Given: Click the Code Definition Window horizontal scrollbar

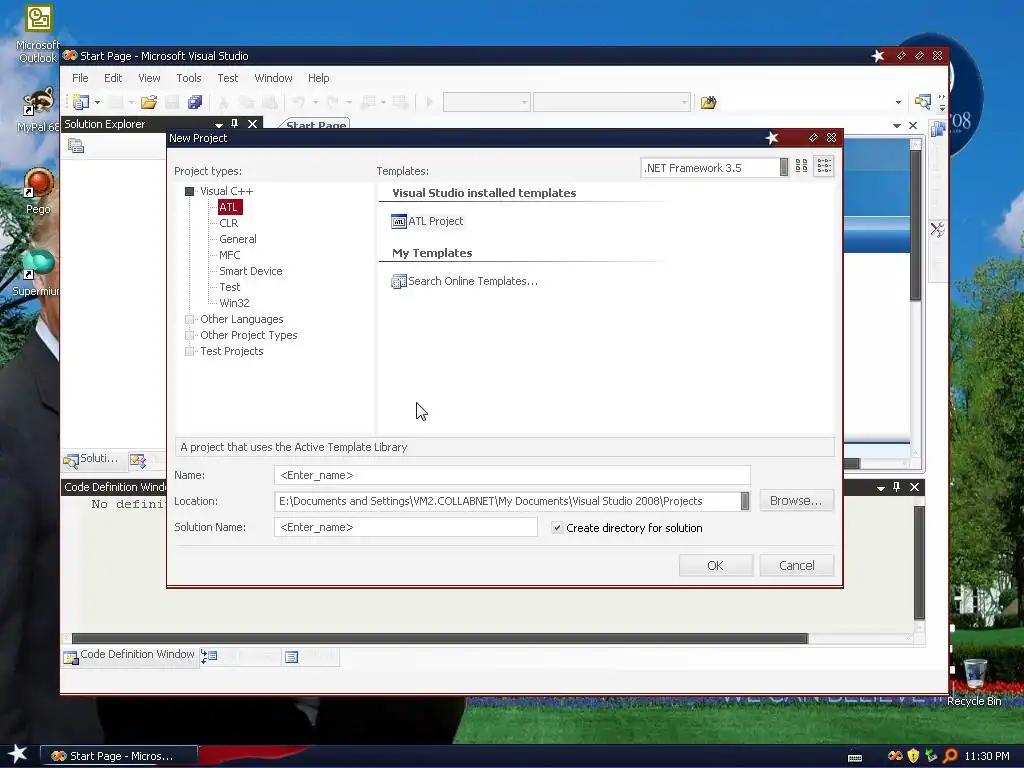Looking at the screenshot, I should pyautogui.click(x=440, y=638).
